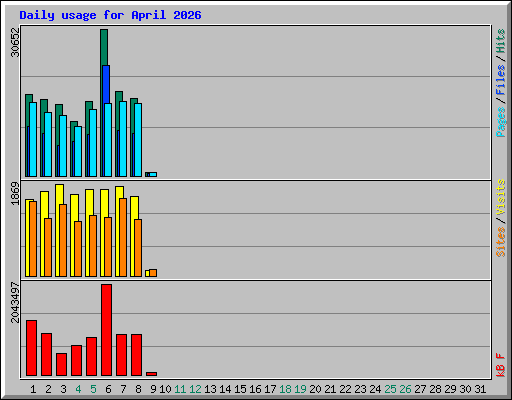
Task: Click the cyan pages bar for day 8
Action: point(138,140)
